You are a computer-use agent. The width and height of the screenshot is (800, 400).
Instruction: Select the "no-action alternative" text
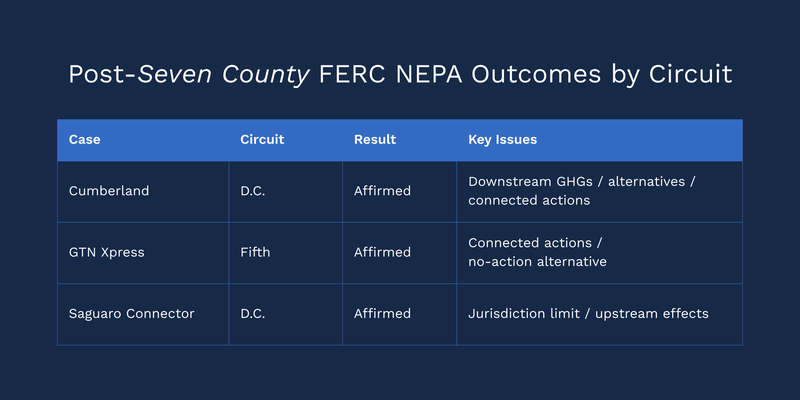click(x=537, y=262)
